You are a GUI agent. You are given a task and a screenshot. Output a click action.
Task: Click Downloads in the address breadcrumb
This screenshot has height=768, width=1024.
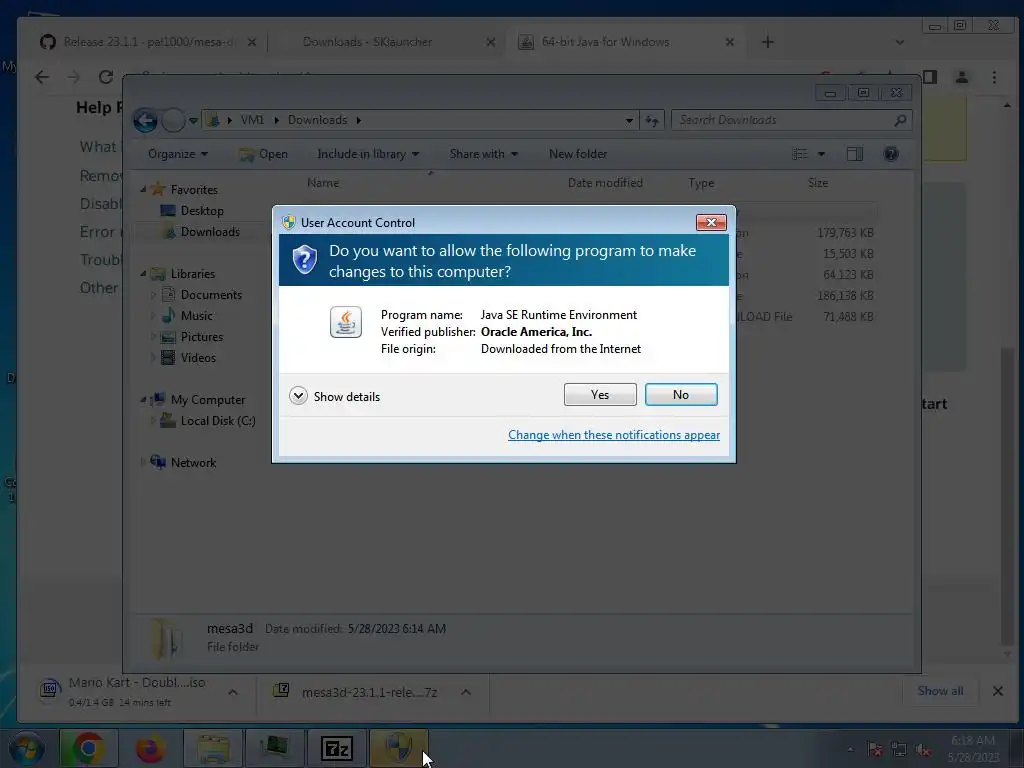[x=317, y=120]
